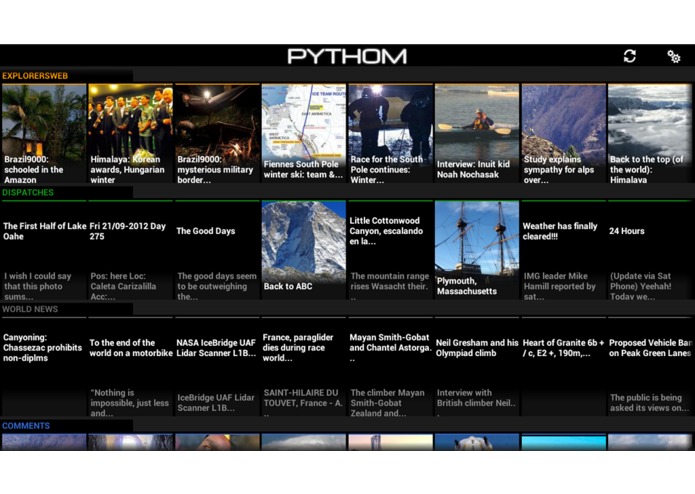Viewport: 695px width, 494px height.
Task: Open 'France, paraglider dies during race' news
Action: (304, 367)
